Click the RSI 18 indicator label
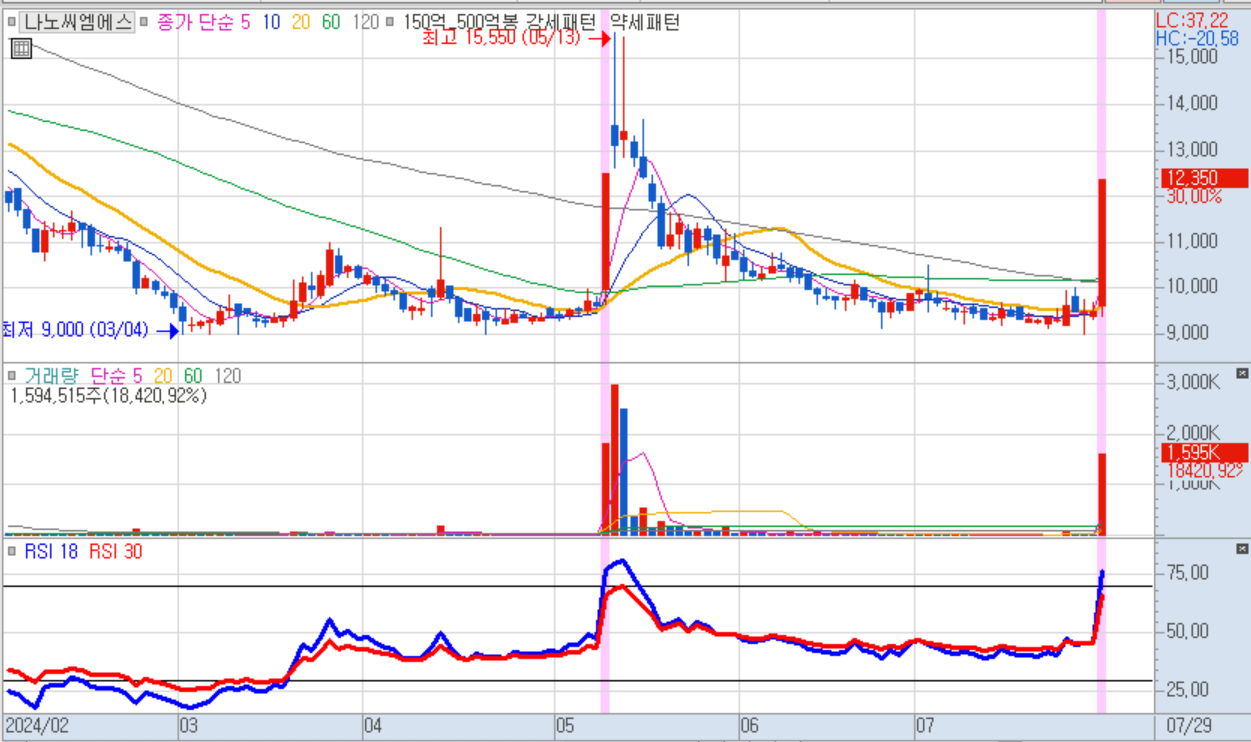This screenshot has height=742, width=1251. coord(52,551)
